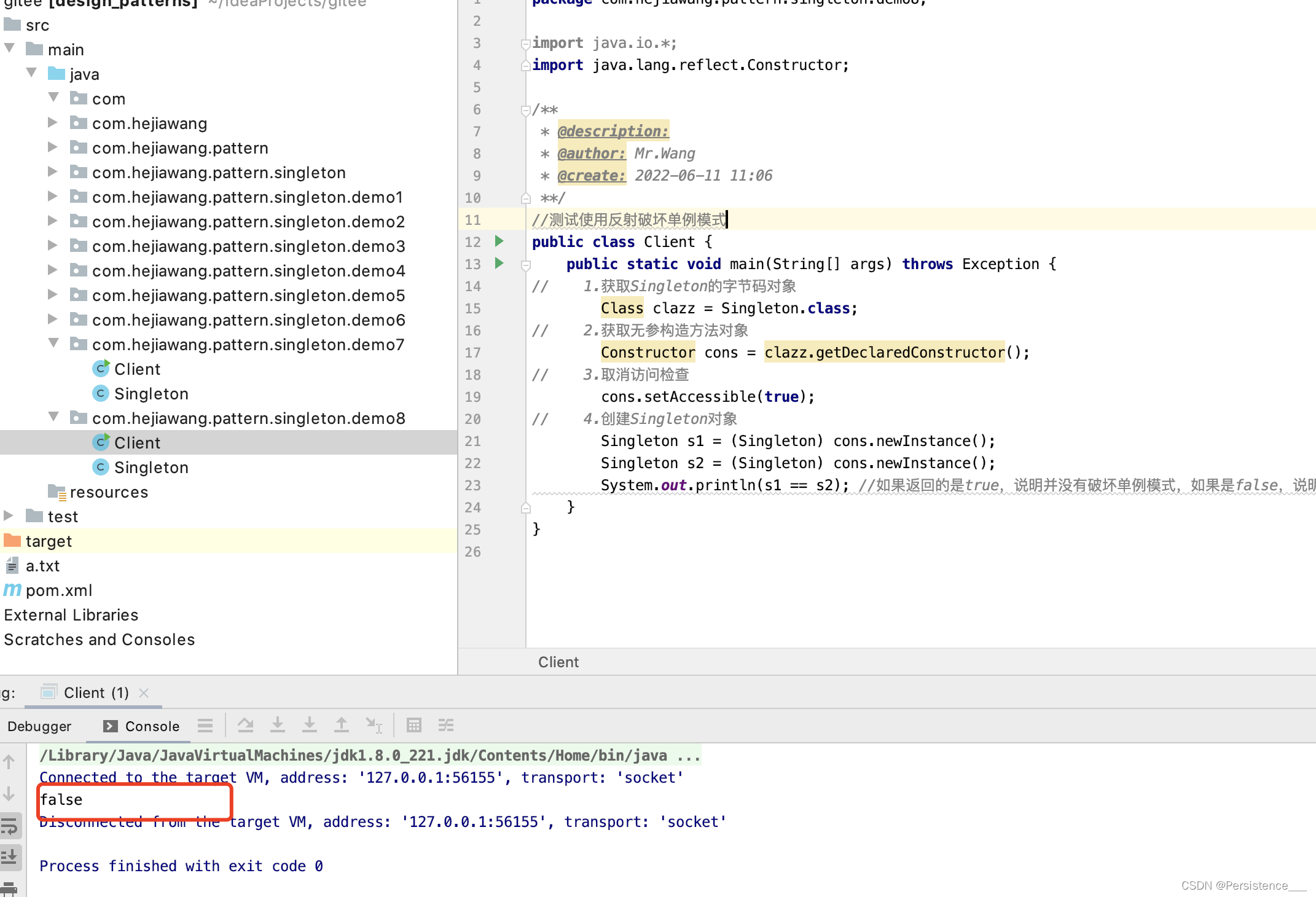This screenshot has height=897, width=1316.
Task: Collapse the main folder in the project tree
Action: pos(10,49)
